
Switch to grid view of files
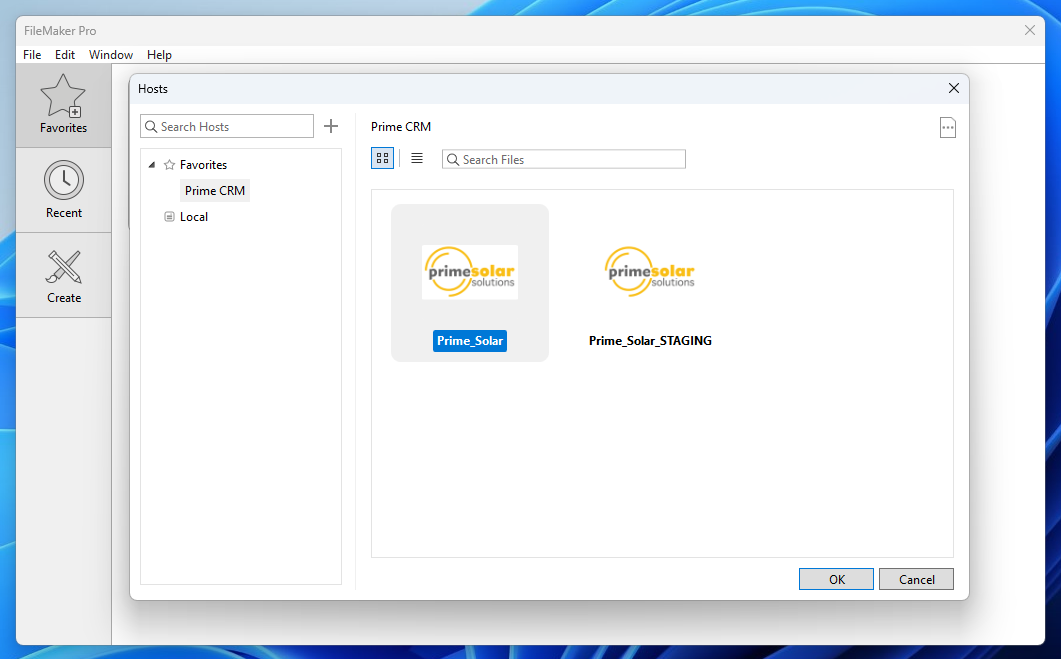382,158
